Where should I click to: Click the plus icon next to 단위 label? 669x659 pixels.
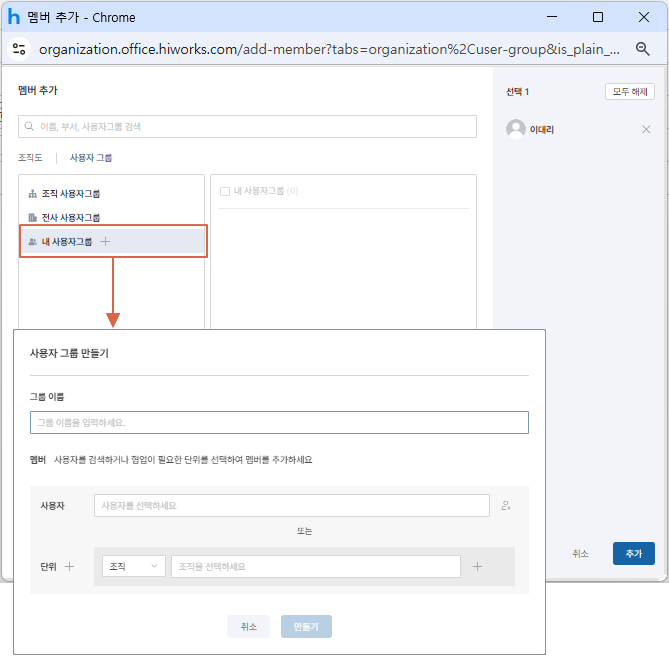[x=69, y=566]
